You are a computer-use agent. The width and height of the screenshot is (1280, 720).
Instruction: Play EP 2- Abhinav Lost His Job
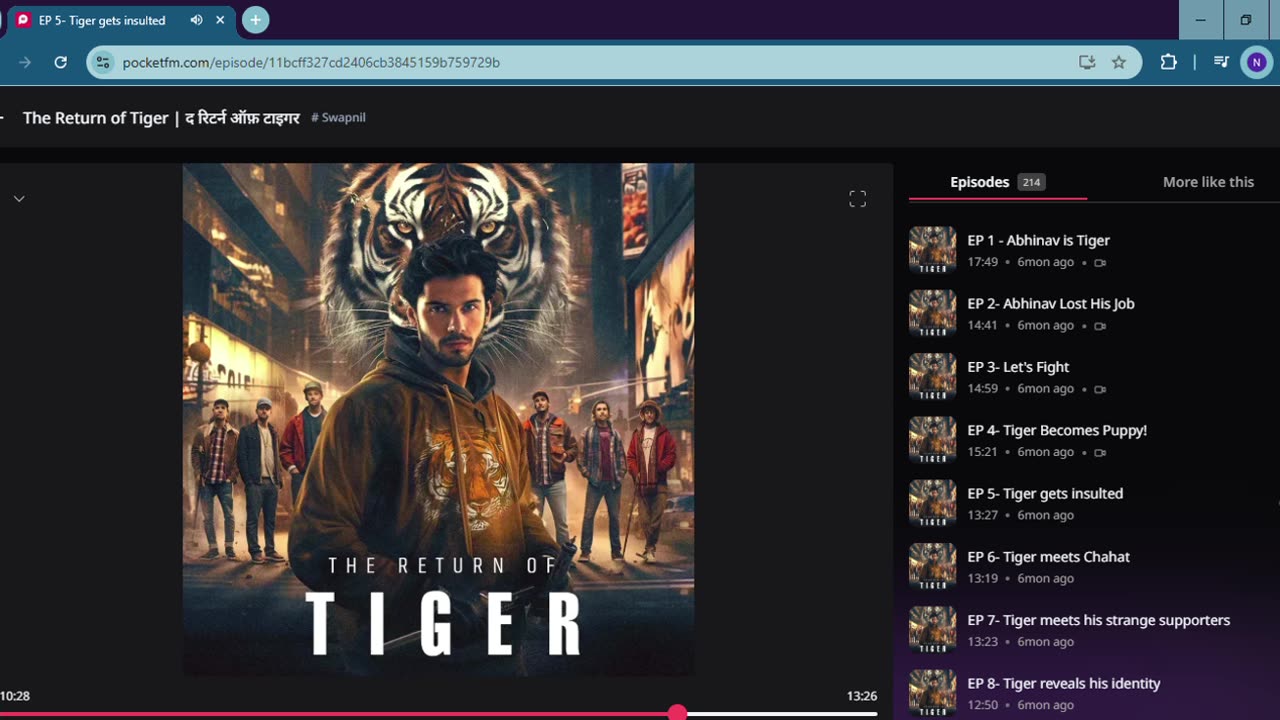point(1050,303)
